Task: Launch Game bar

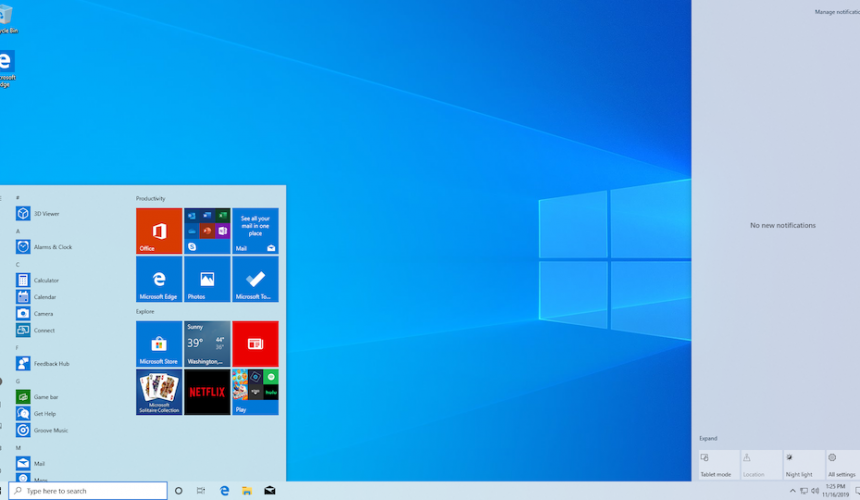Action: (x=37, y=396)
